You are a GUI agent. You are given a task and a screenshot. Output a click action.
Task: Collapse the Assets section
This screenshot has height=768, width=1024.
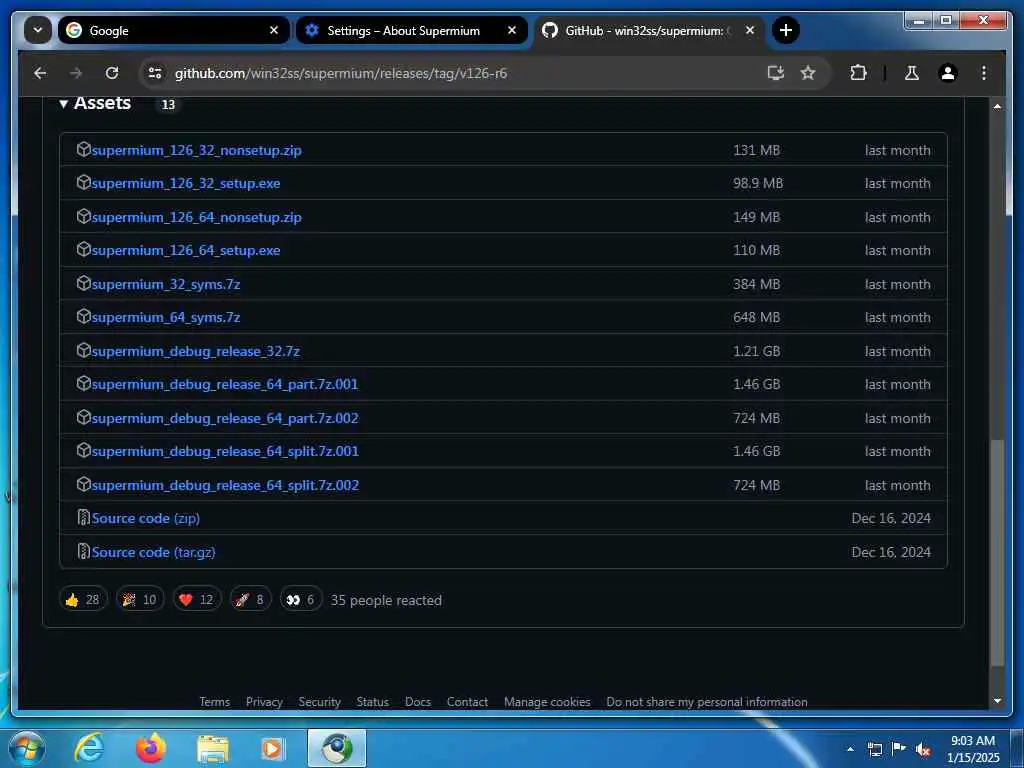pos(95,103)
